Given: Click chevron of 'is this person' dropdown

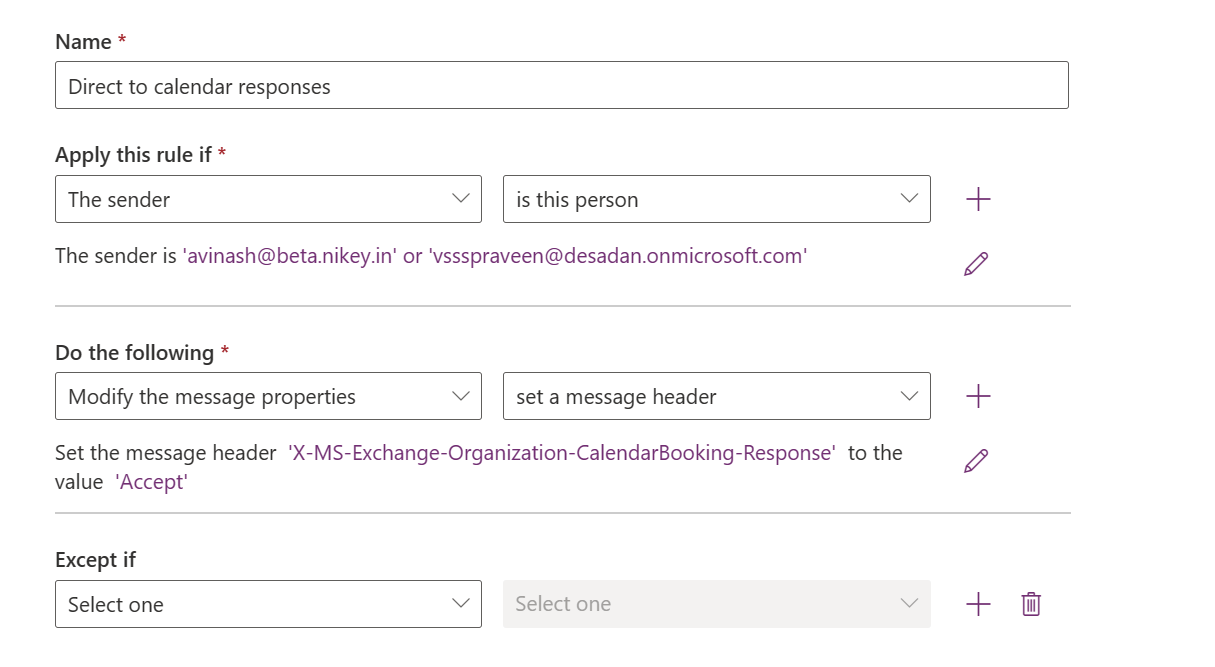Looking at the screenshot, I should (x=909, y=198).
